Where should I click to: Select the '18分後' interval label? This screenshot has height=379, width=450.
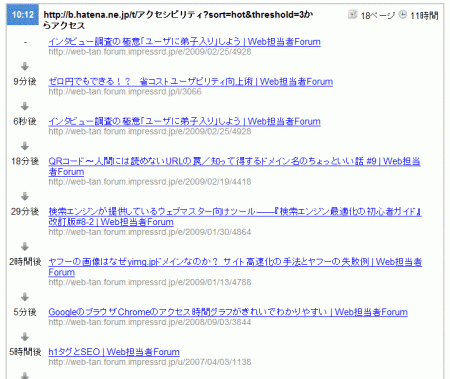[25, 161]
